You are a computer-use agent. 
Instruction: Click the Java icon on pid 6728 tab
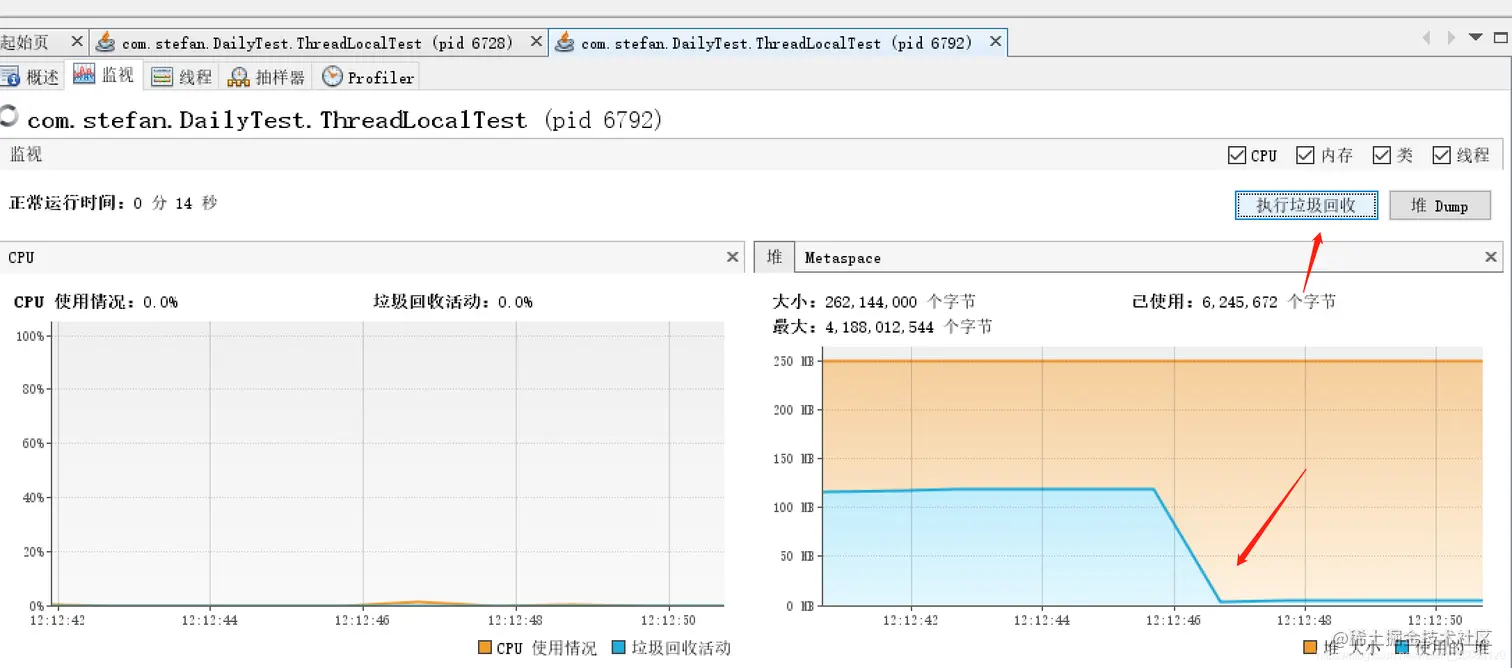pyautogui.click(x=104, y=41)
